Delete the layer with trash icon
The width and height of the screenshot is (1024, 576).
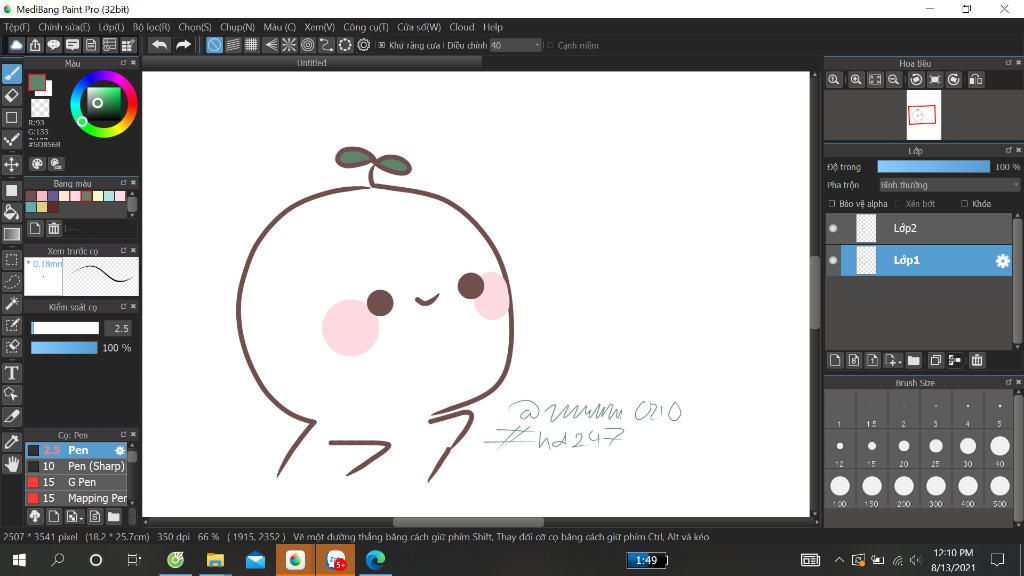[x=977, y=360]
